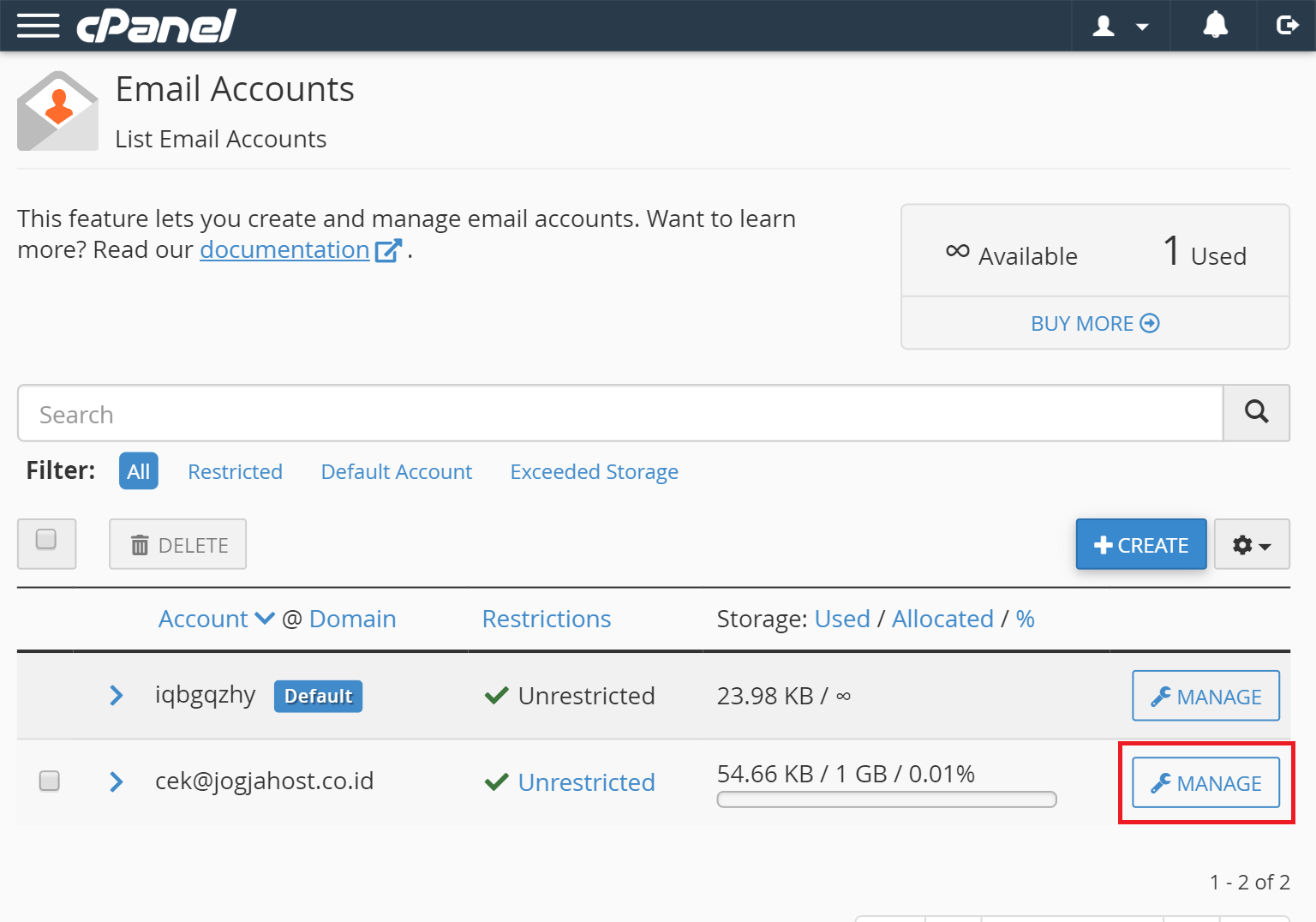1316x922 pixels.
Task: Click BUY MORE for email accounts
Action: (x=1095, y=323)
